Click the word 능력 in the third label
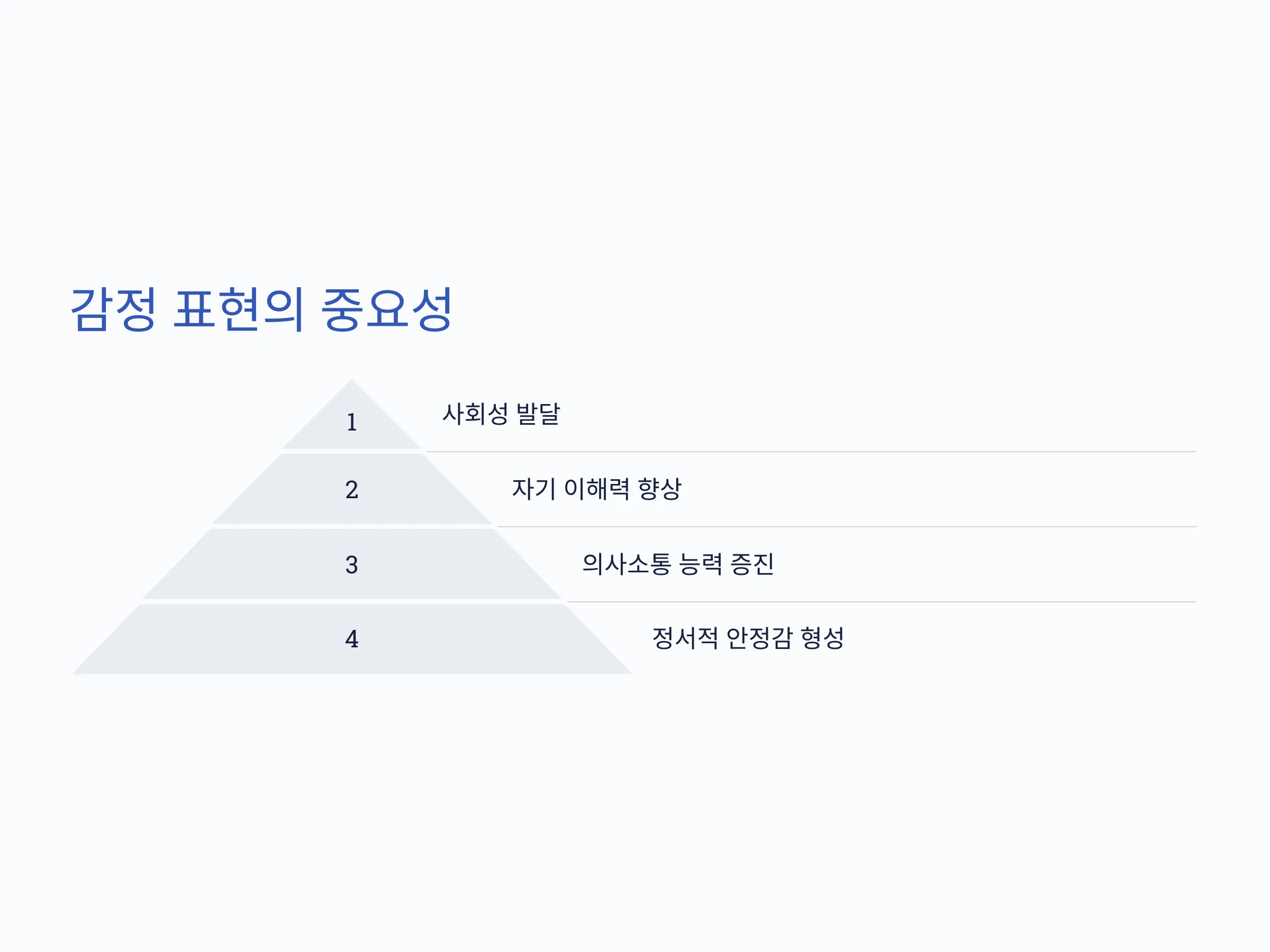1270x952 pixels. click(701, 564)
